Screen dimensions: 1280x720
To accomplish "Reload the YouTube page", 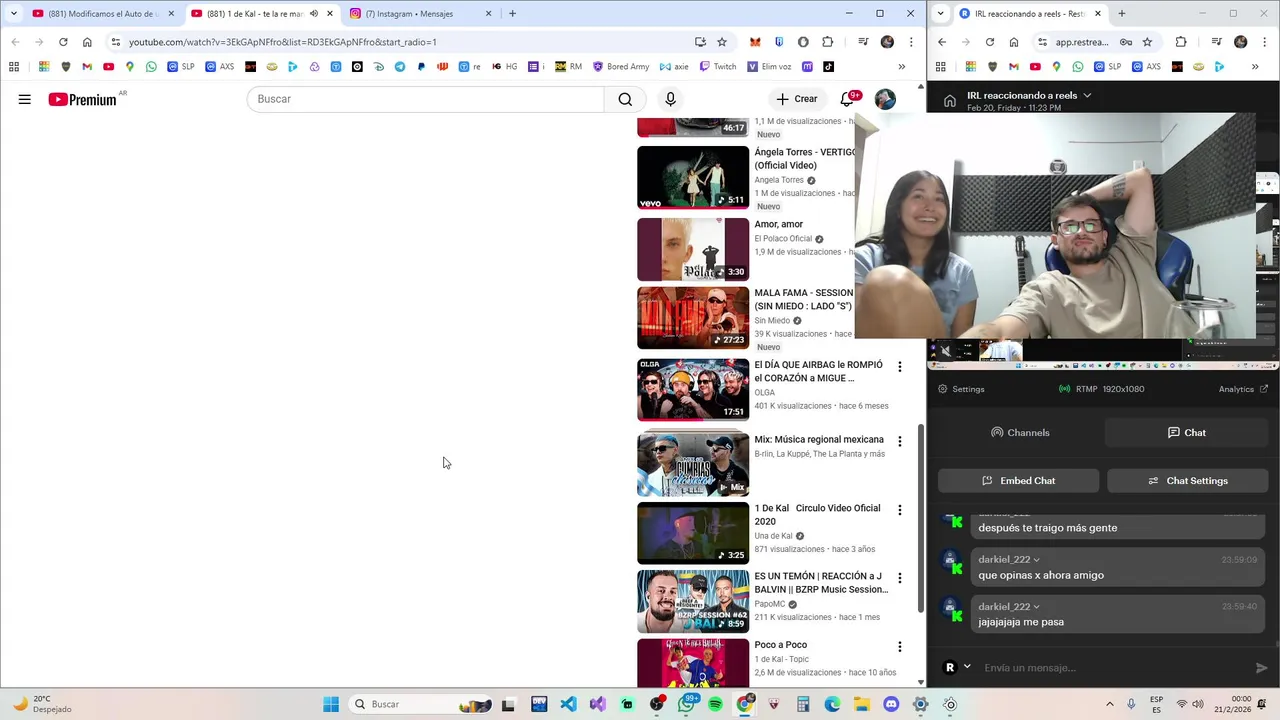I will pos(63,42).
